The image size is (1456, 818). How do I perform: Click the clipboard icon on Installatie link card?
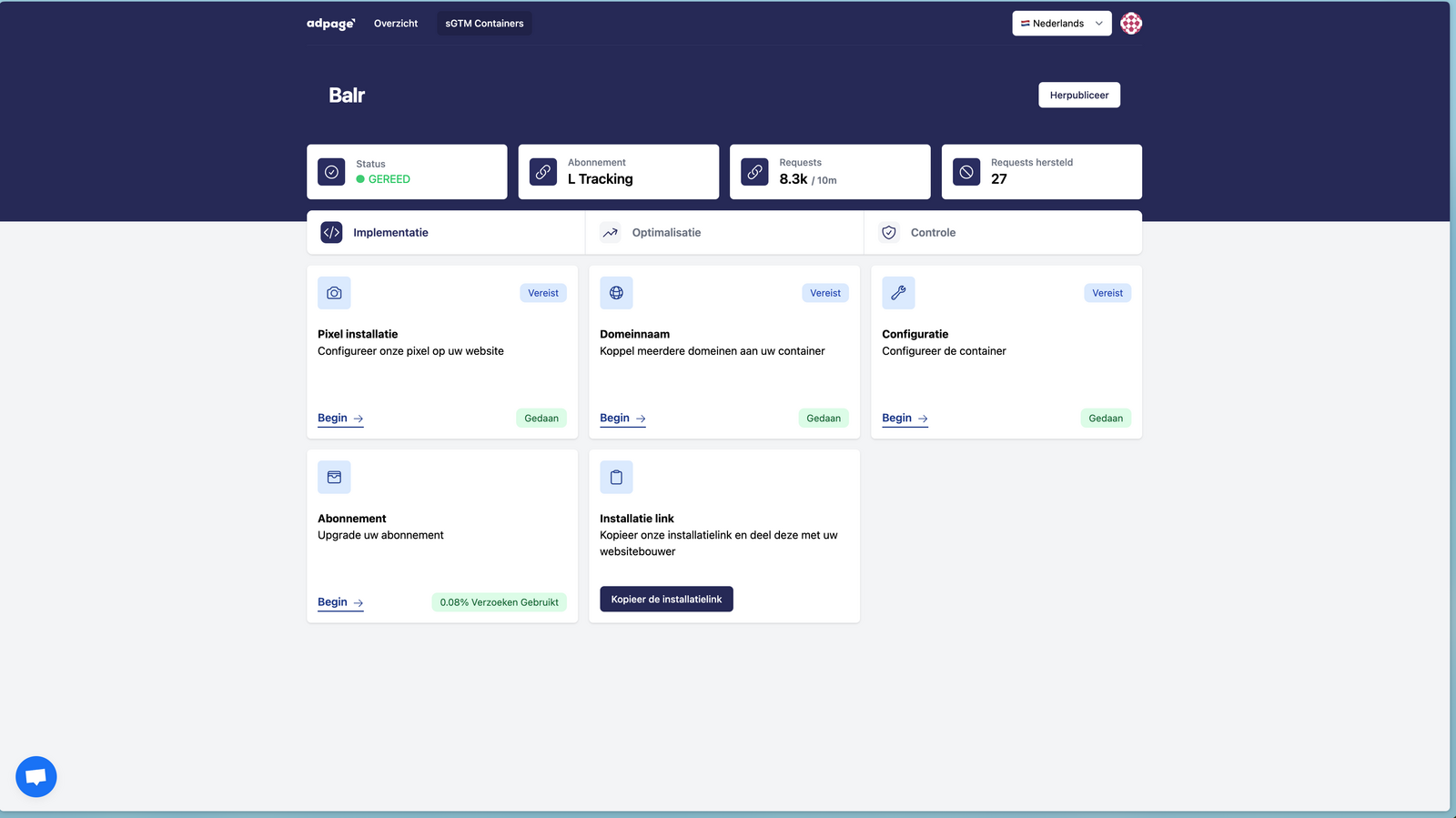tap(616, 477)
